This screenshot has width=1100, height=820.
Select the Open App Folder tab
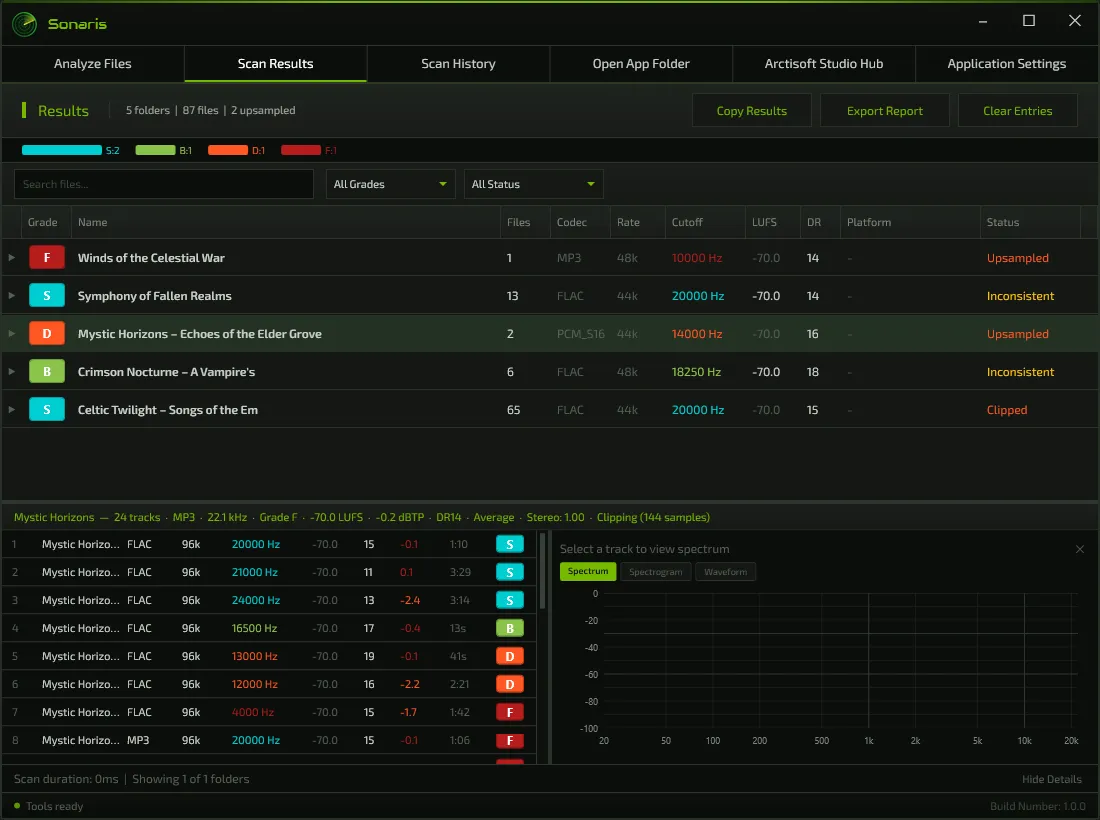[641, 64]
